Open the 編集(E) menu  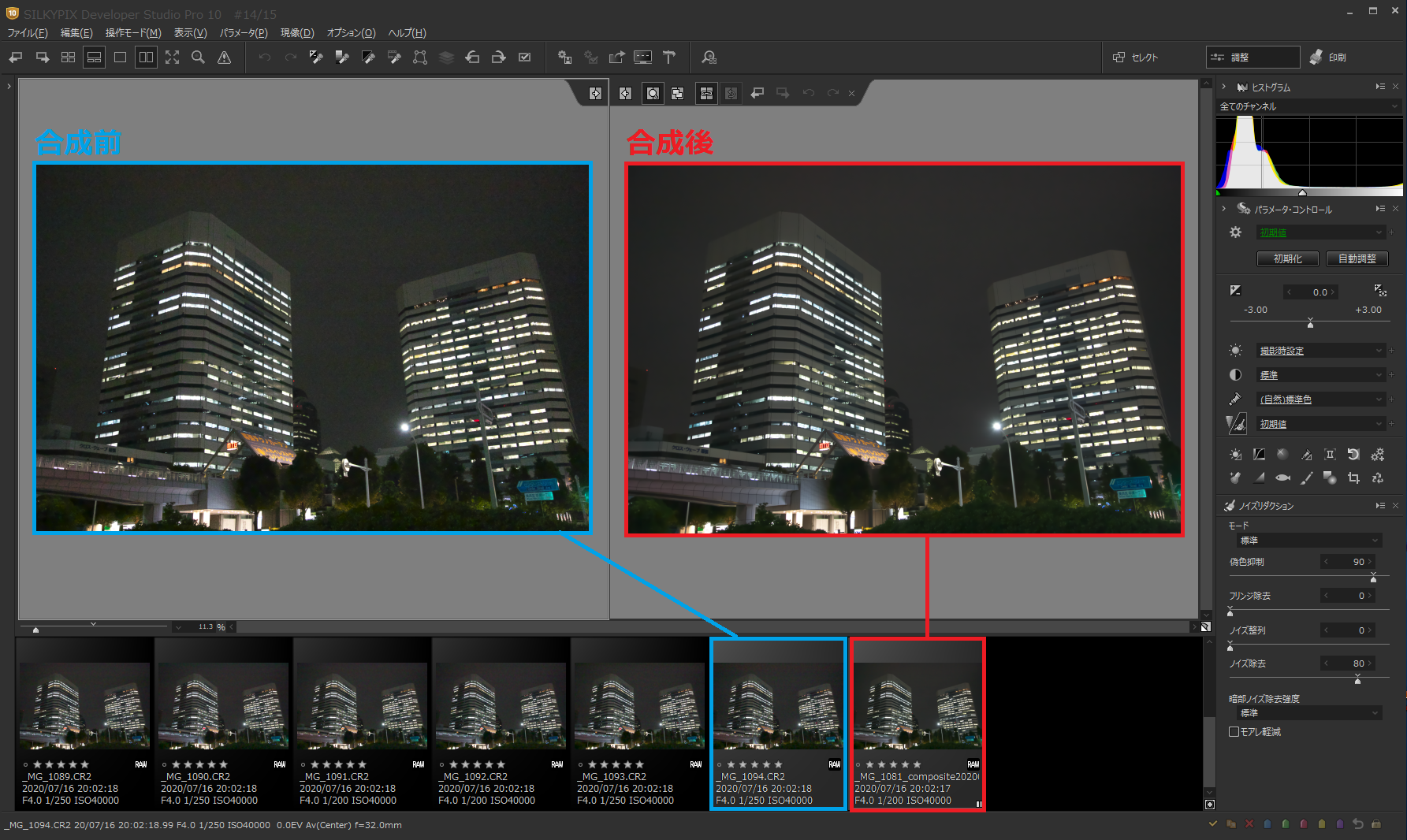(x=76, y=33)
